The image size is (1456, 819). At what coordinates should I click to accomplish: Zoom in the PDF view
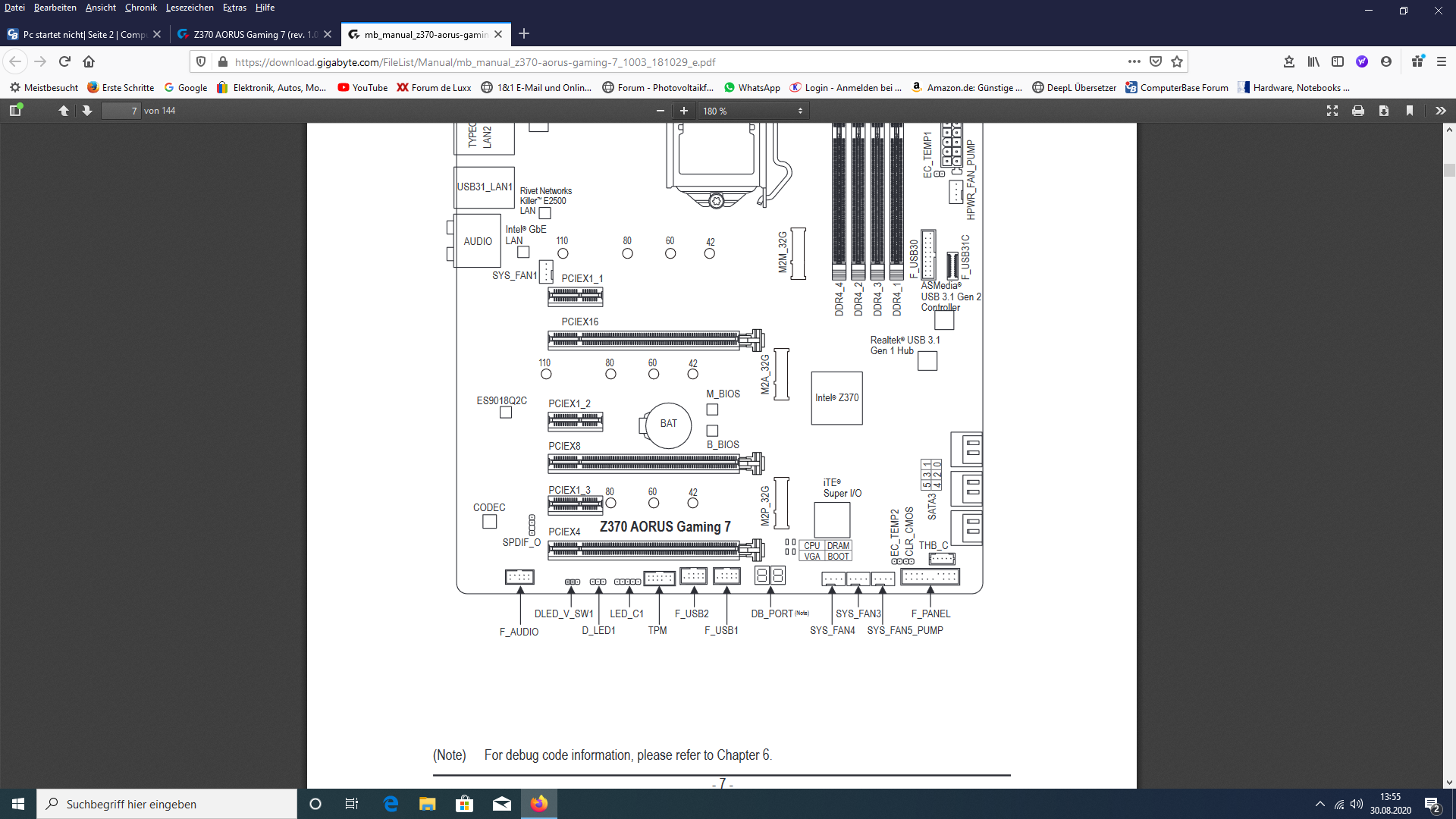684,111
